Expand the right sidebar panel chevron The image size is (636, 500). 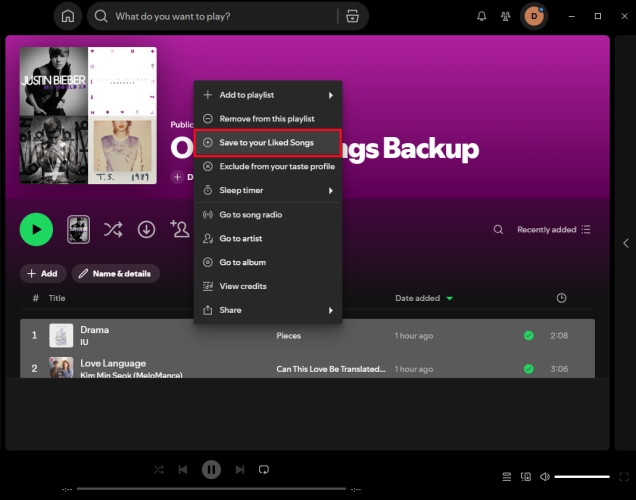[x=625, y=243]
